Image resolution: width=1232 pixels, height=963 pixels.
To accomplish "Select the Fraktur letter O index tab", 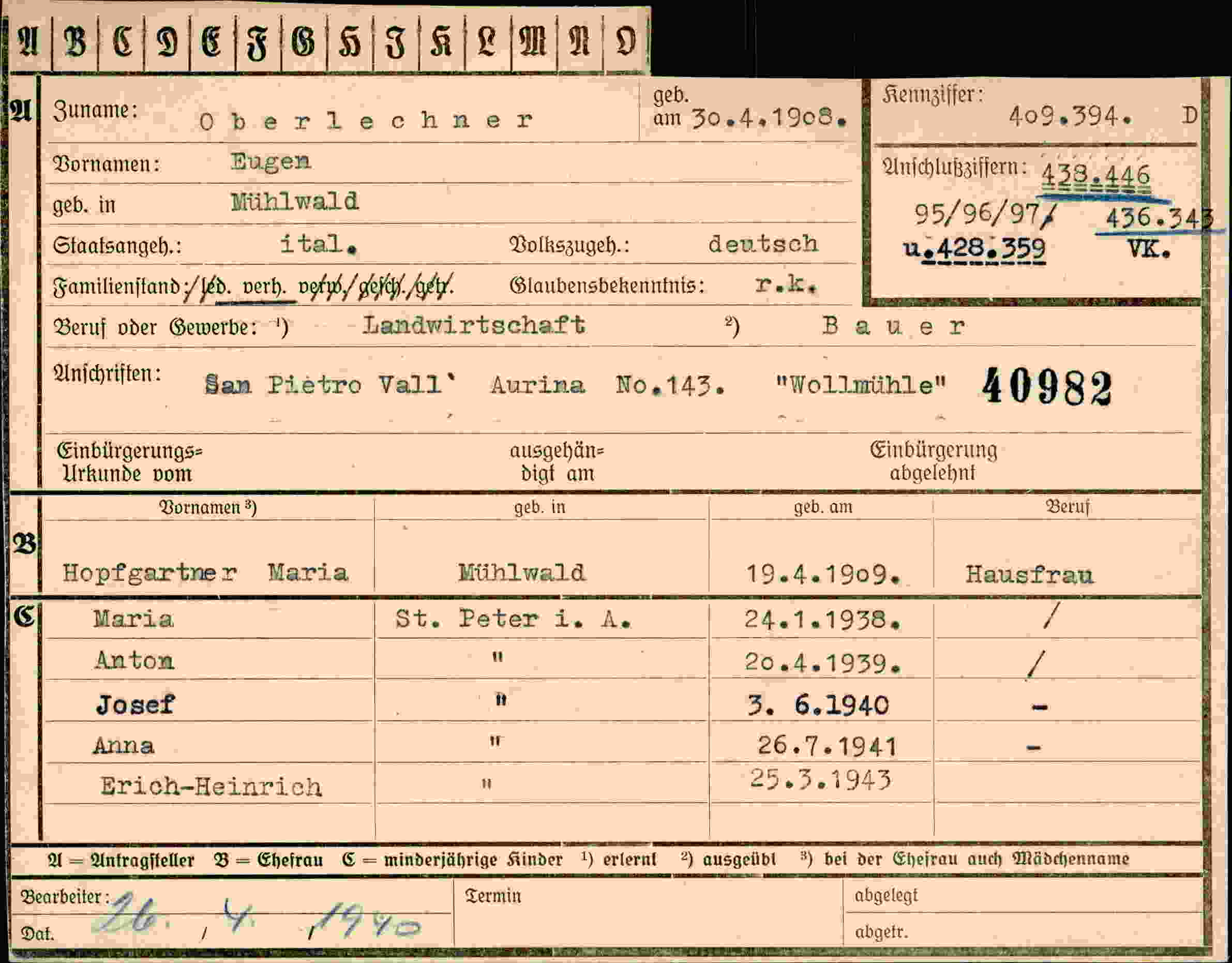I will pyautogui.click(x=626, y=42).
